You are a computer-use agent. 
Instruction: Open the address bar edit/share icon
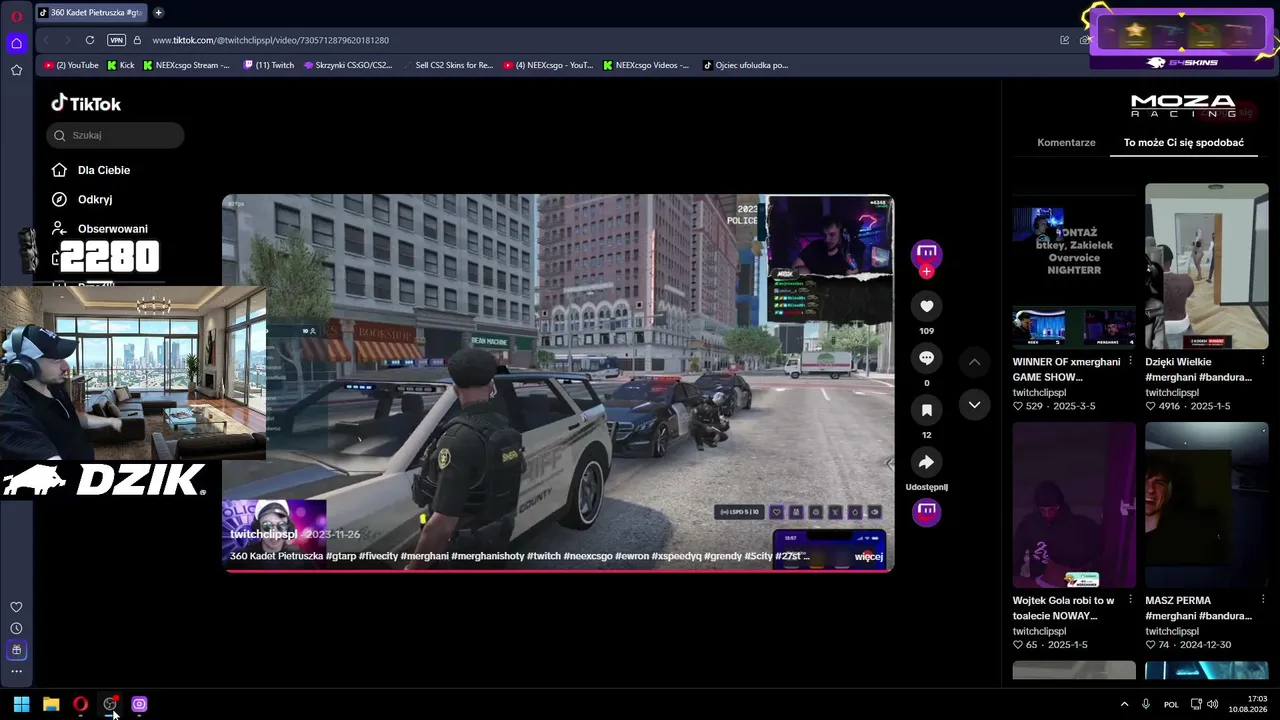coord(1065,40)
